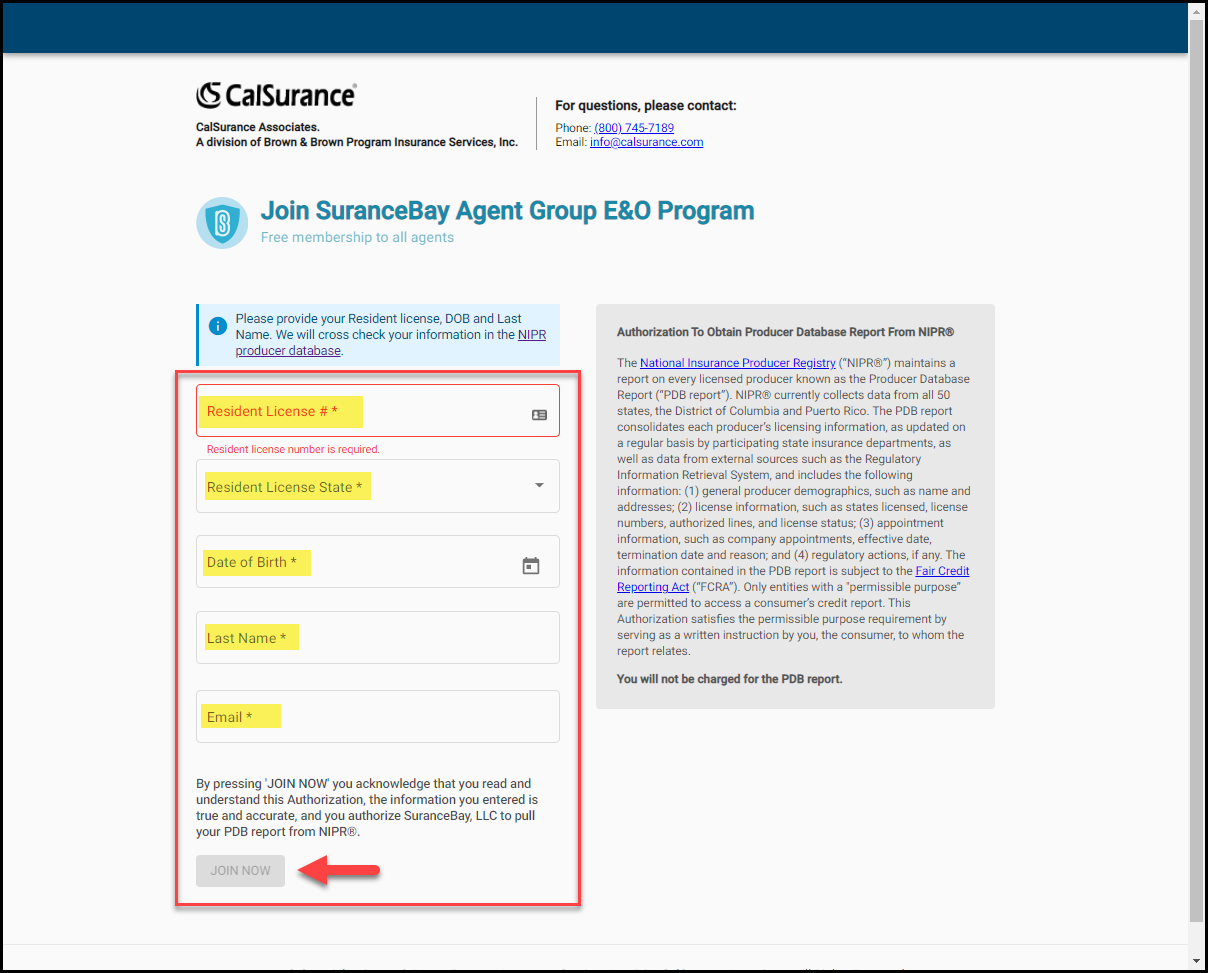Click the 'Resident license number is required.' error
This screenshot has height=973, width=1208.
pos(293,450)
